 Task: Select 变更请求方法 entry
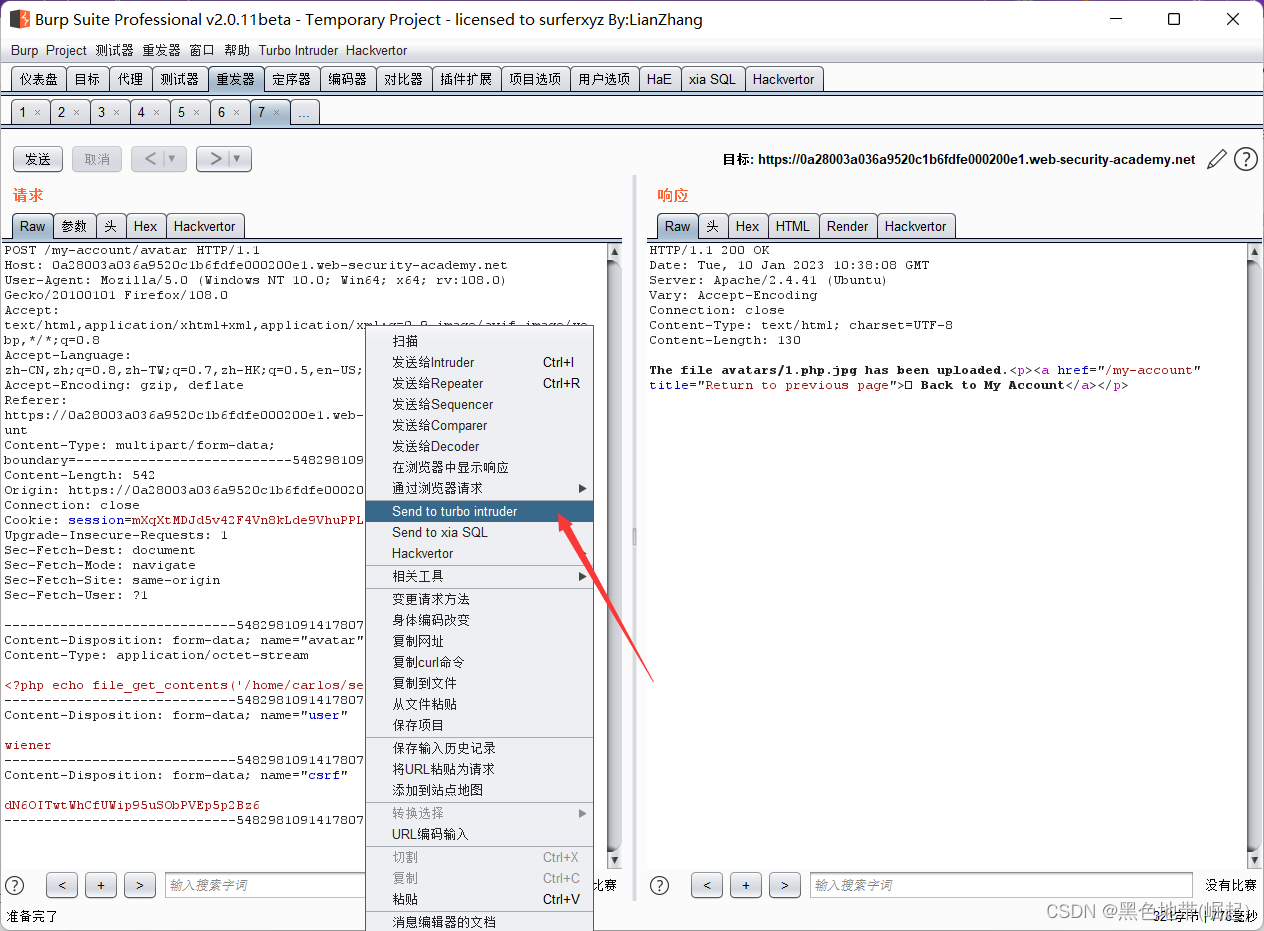pyautogui.click(x=479, y=599)
